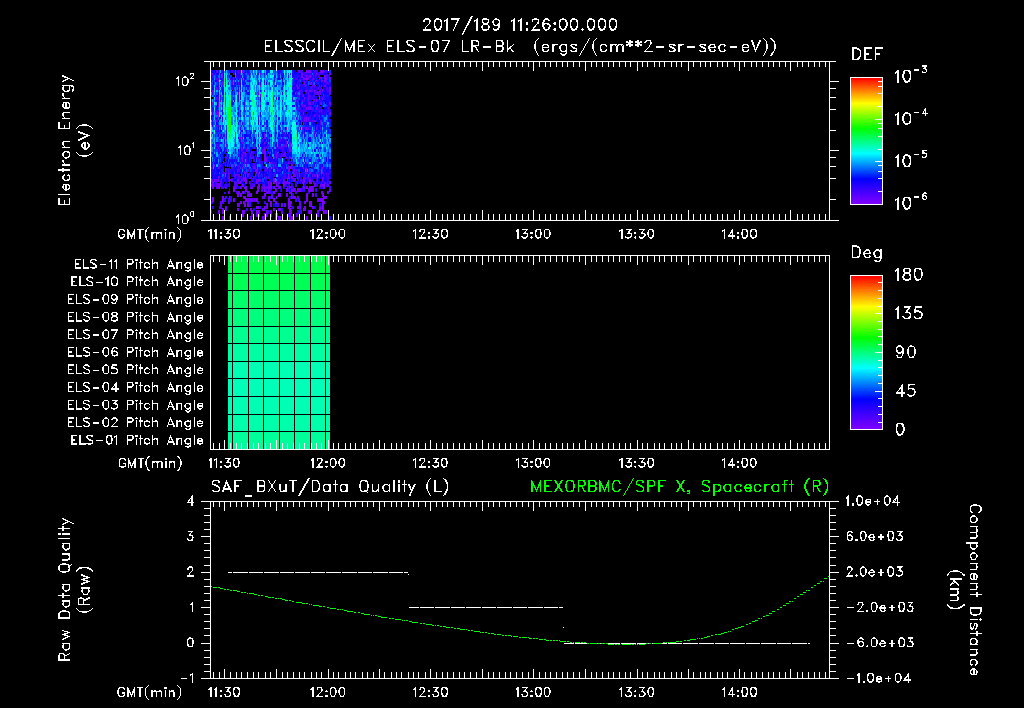Screen dimensions: 1024x708
Task: Click the 180 value on Deg scale
Action: (909, 275)
